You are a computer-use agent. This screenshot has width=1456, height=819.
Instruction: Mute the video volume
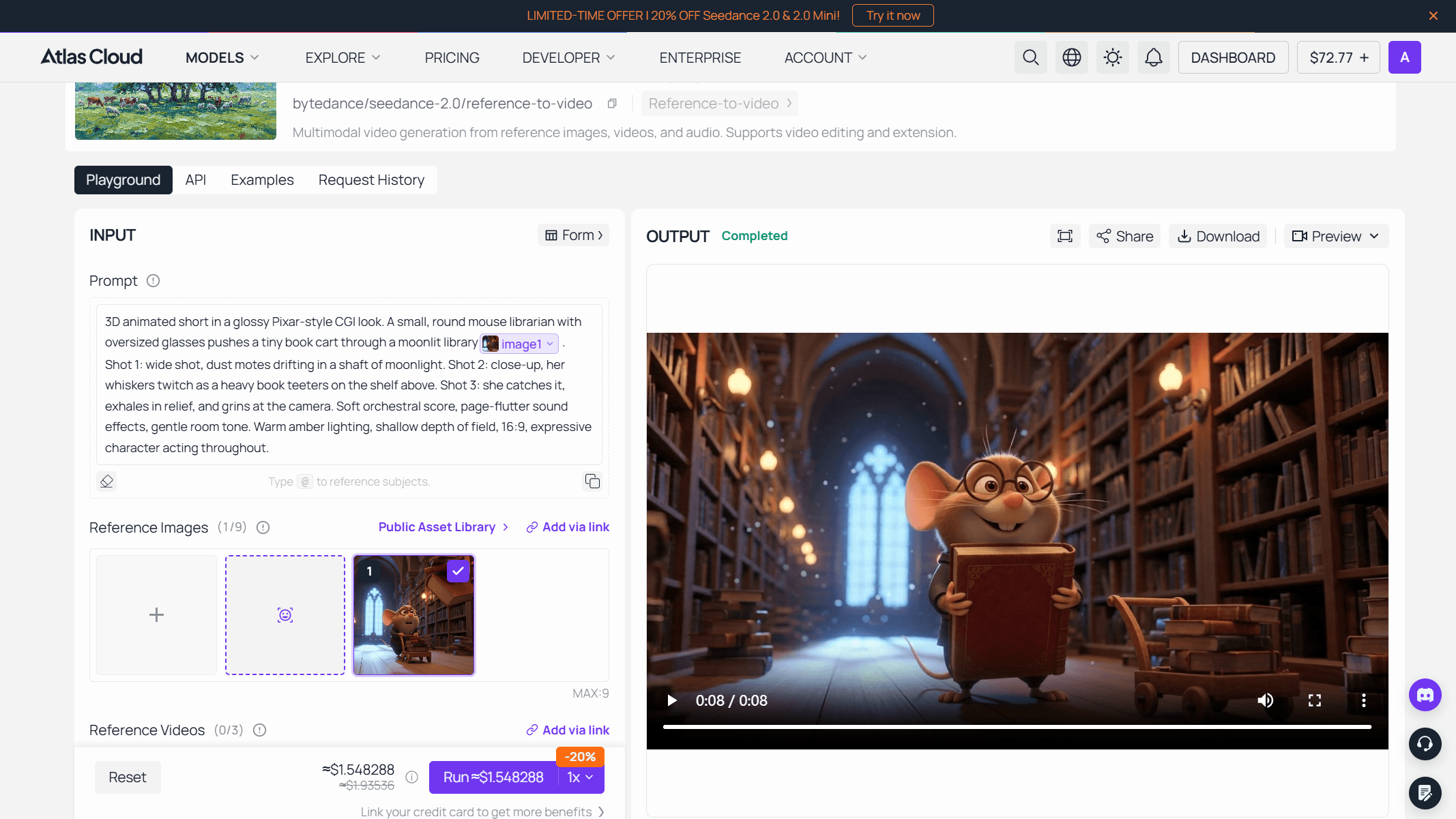1265,700
